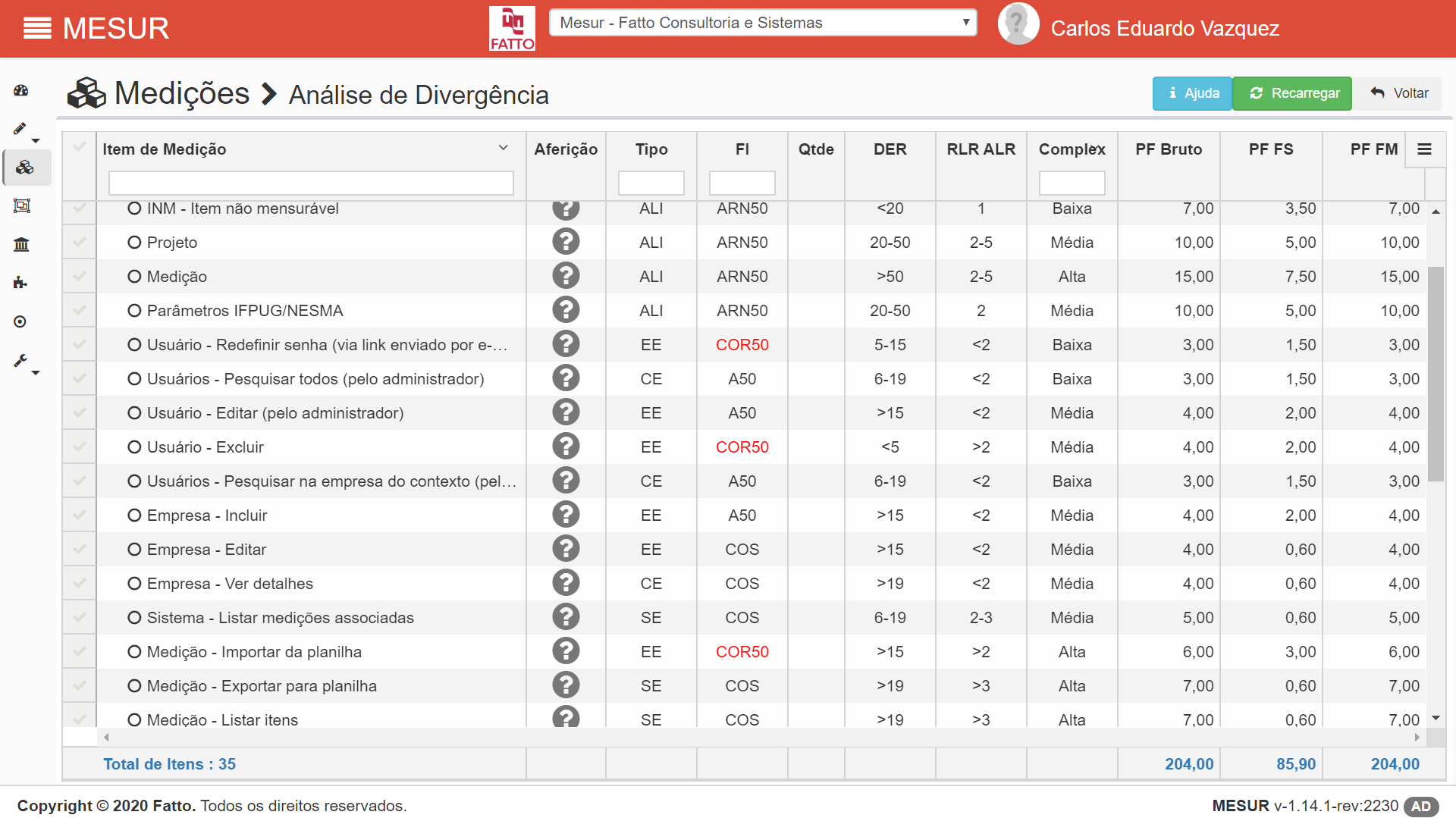Check the Medição - Exportar para planilha checkbox
Screen dimensions: 1456x818
80,685
